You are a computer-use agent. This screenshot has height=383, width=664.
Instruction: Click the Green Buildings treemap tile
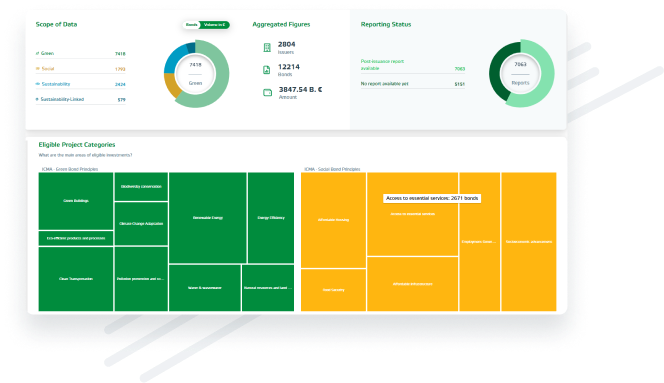76,201
